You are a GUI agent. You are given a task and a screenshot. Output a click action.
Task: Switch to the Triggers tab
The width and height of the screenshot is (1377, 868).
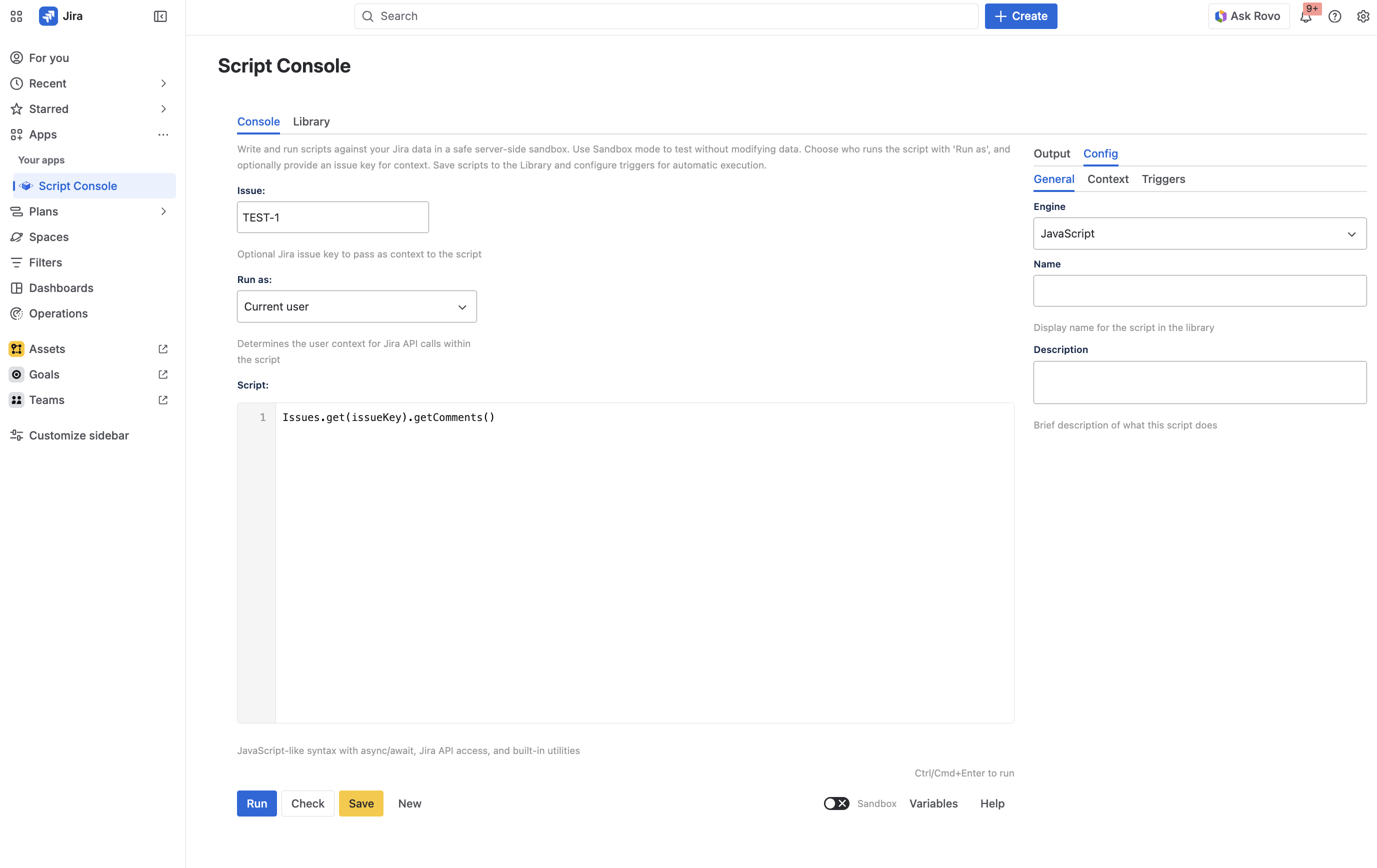(x=1163, y=179)
